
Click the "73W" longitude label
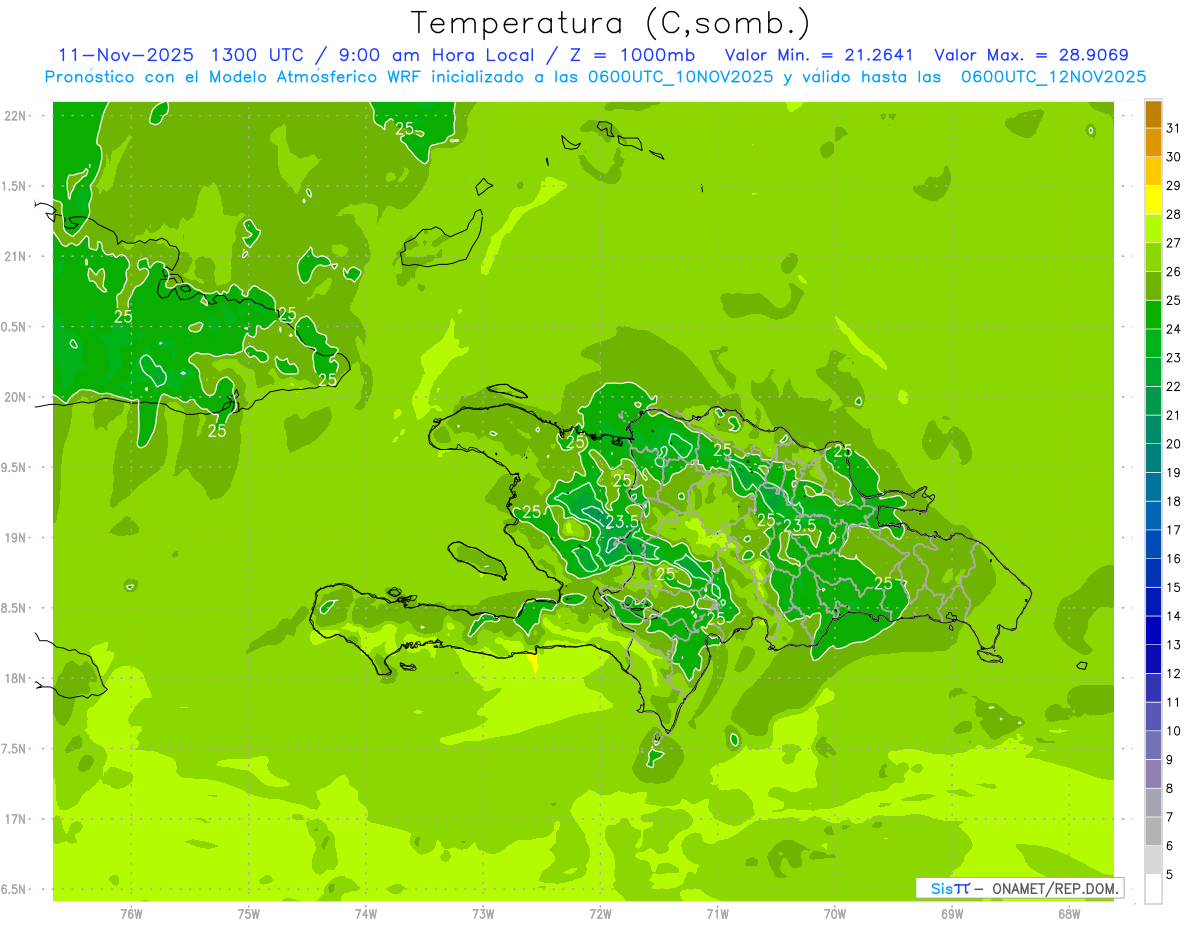click(483, 913)
